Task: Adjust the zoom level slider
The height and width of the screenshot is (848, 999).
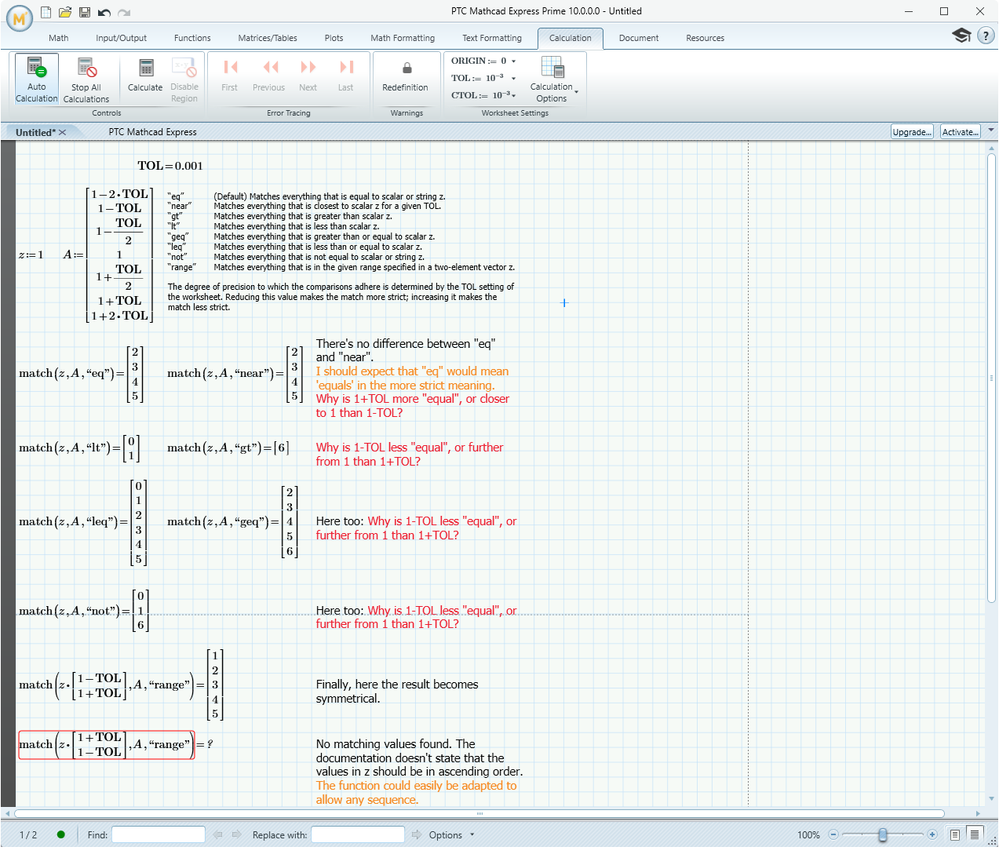Action: 882,834
